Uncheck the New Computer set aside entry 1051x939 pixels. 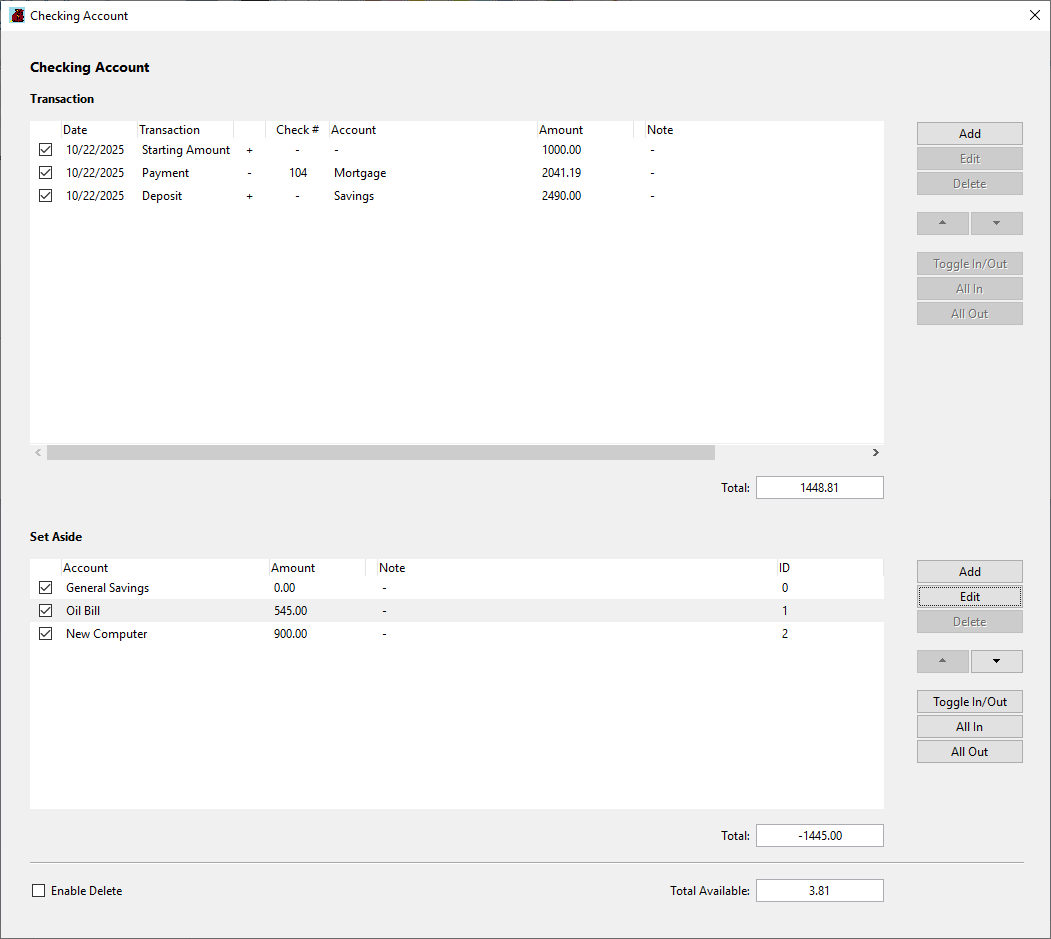pyautogui.click(x=45, y=633)
